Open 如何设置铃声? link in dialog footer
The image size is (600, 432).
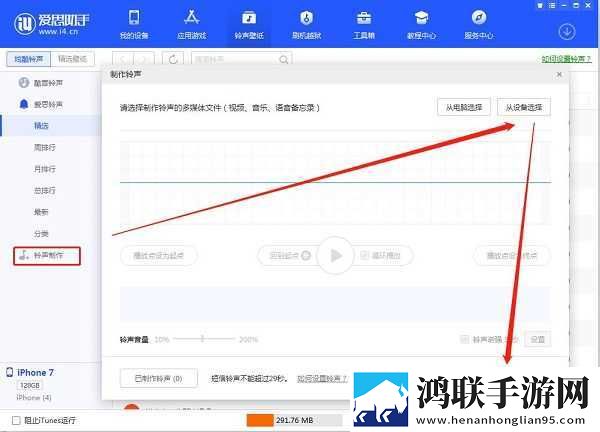pos(322,378)
